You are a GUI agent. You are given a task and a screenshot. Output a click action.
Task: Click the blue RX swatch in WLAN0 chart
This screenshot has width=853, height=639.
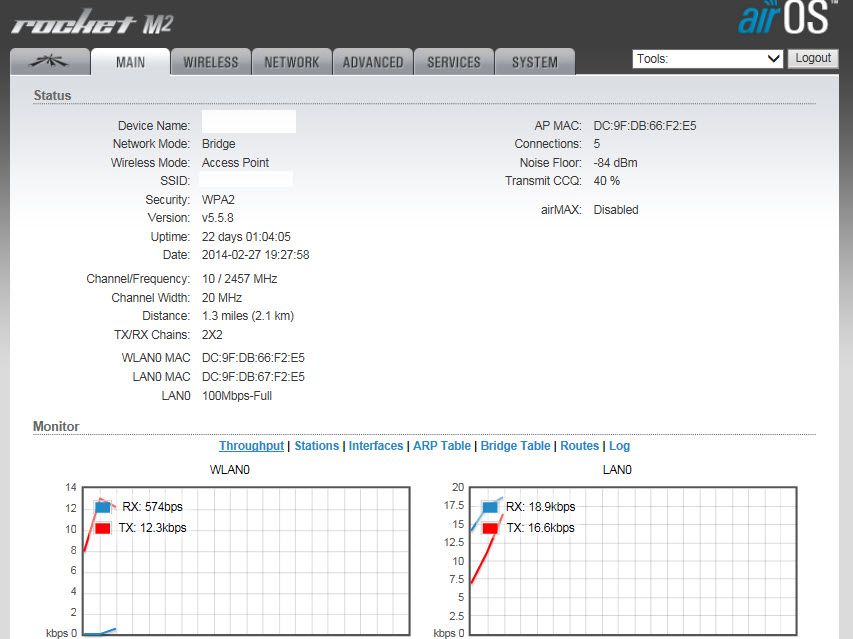[103, 507]
